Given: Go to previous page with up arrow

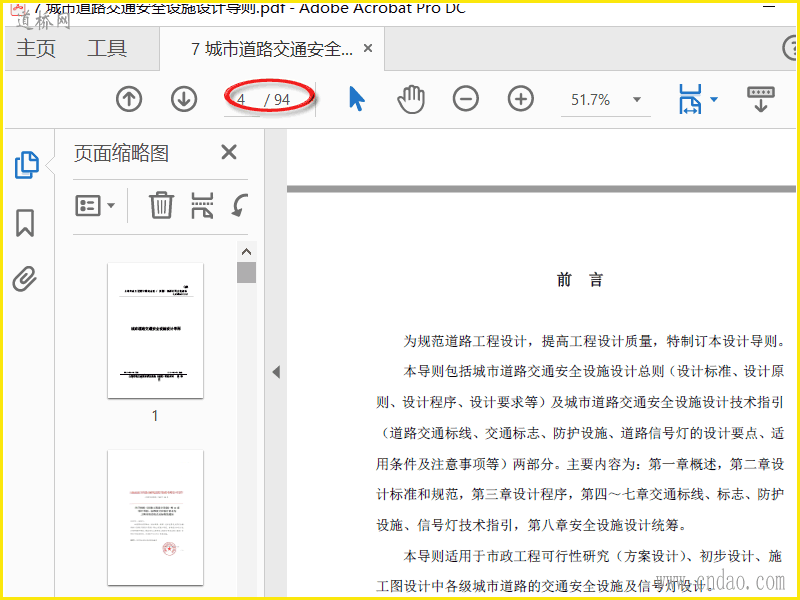Looking at the screenshot, I should 129,99.
